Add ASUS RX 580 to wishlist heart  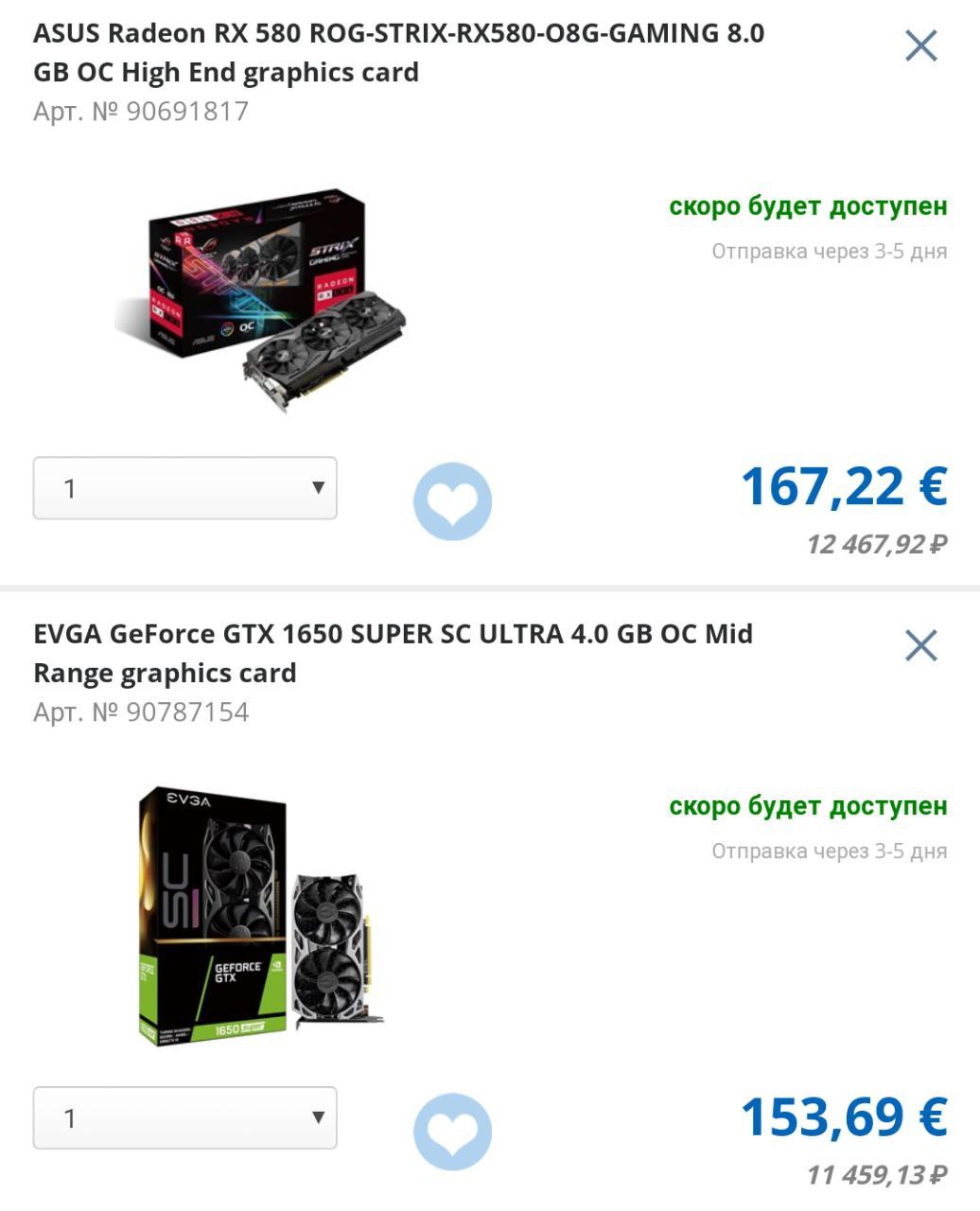(x=452, y=500)
